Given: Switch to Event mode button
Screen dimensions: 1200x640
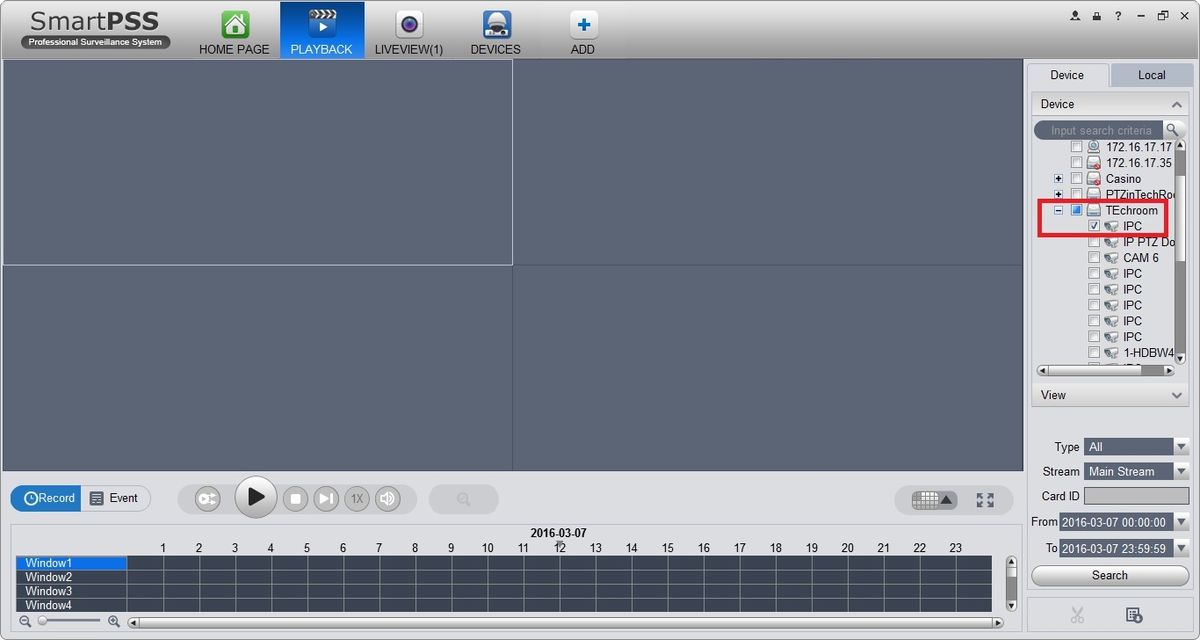Looking at the screenshot, I should point(115,498).
